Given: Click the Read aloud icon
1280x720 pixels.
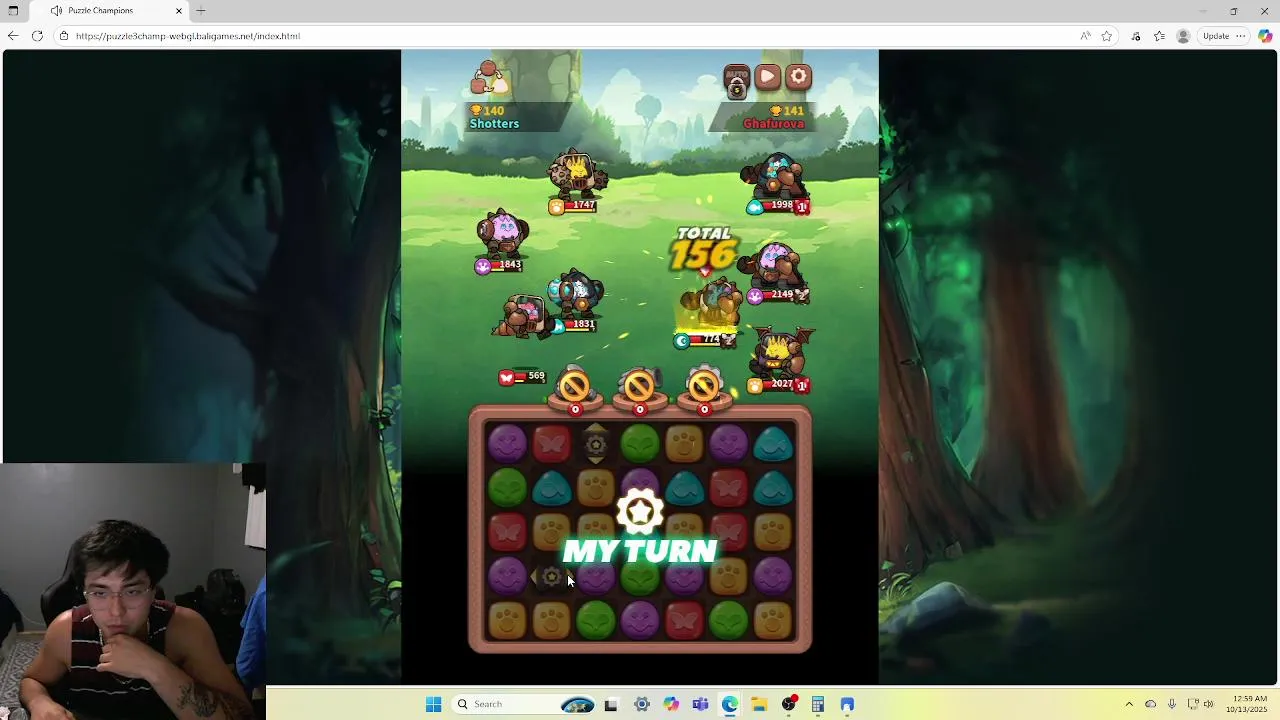Looking at the screenshot, I should pyautogui.click(x=1085, y=36).
